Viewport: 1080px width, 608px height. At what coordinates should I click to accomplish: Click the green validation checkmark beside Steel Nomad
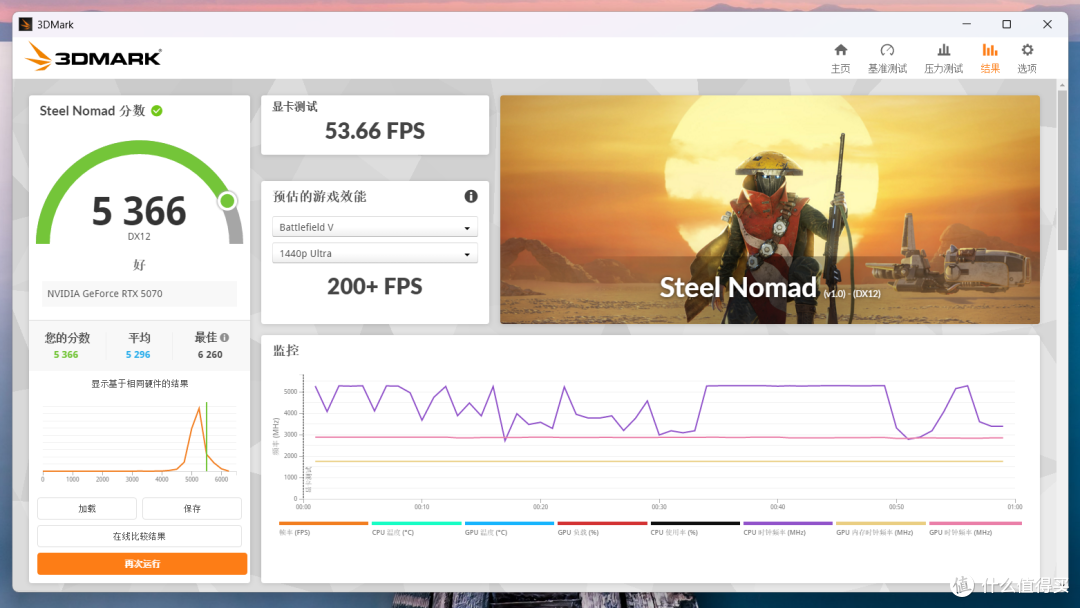pyautogui.click(x=157, y=111)
